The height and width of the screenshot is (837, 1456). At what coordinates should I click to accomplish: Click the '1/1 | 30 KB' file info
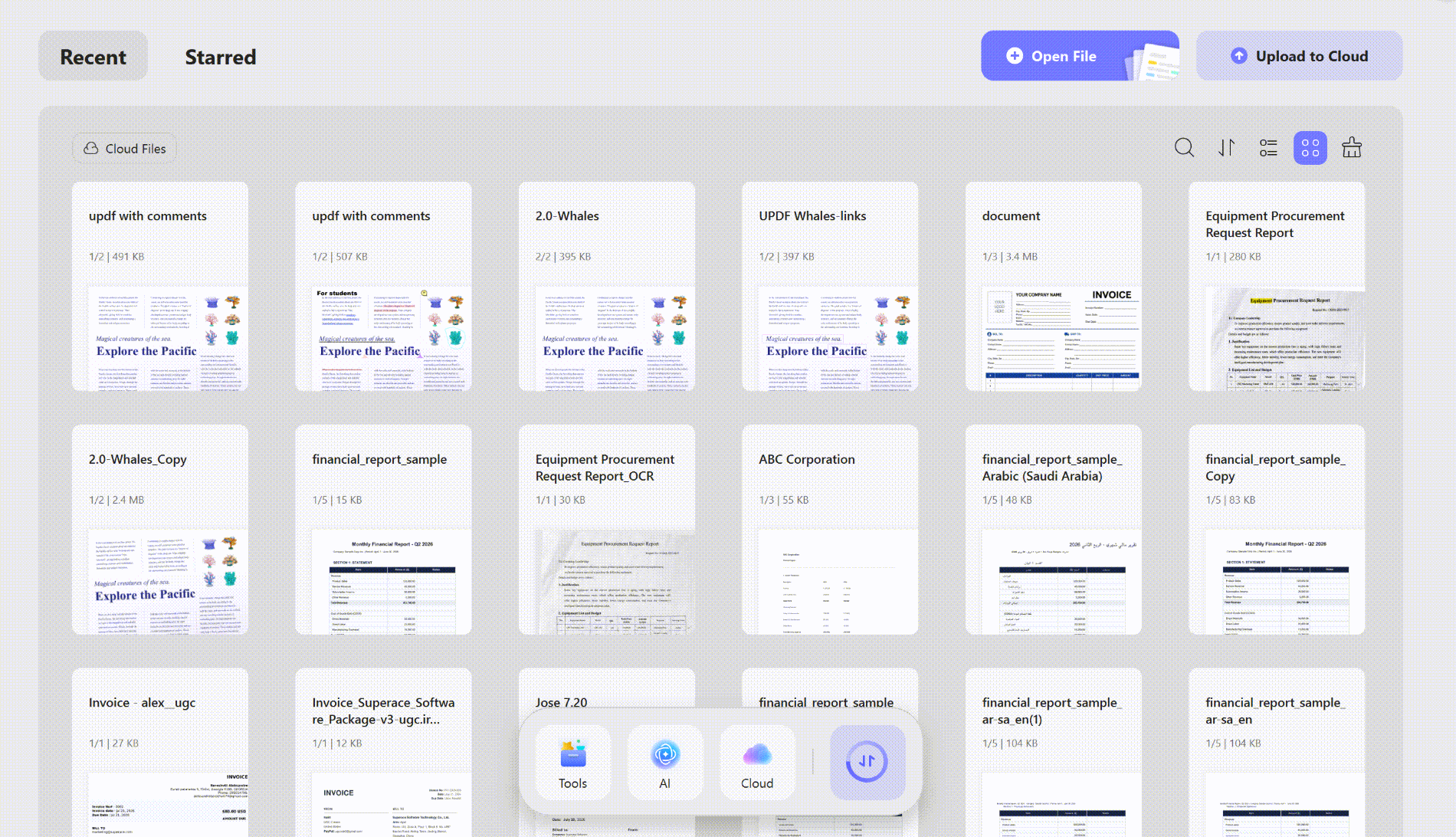pos(560,500)
